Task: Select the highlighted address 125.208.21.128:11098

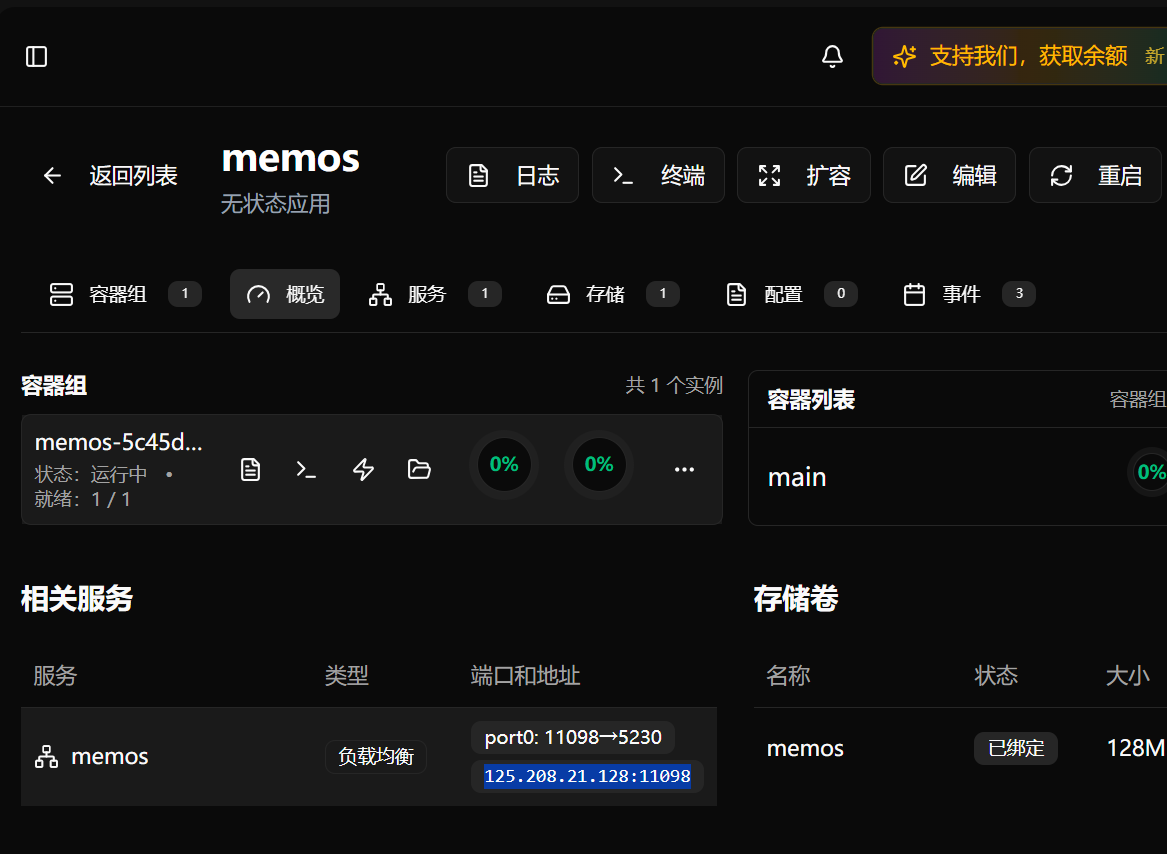Action: point(587,776)
